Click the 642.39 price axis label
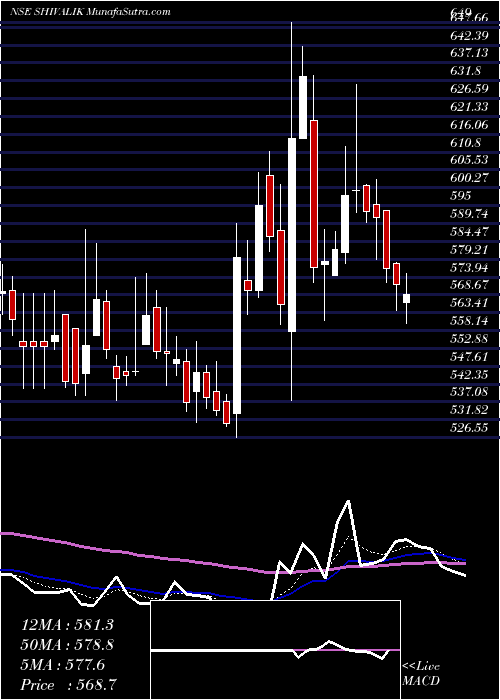This screenshot has width=500, height=700. [469, 35]
